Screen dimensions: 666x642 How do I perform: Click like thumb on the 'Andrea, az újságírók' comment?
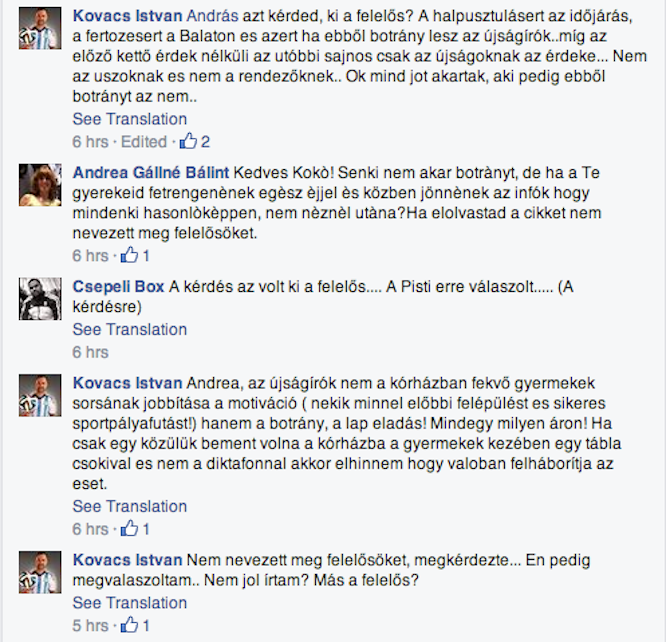click(129, 528)
